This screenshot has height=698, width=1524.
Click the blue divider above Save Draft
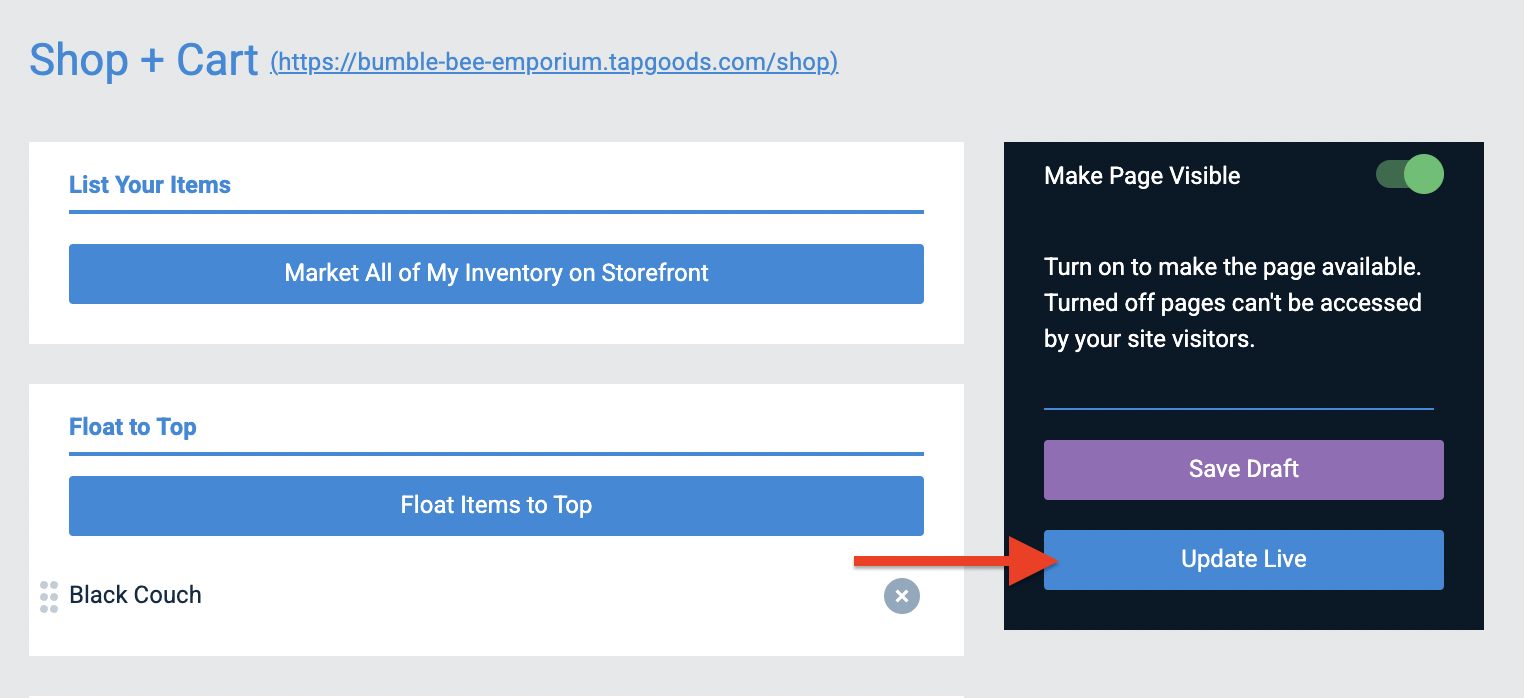coord(1239,408)
